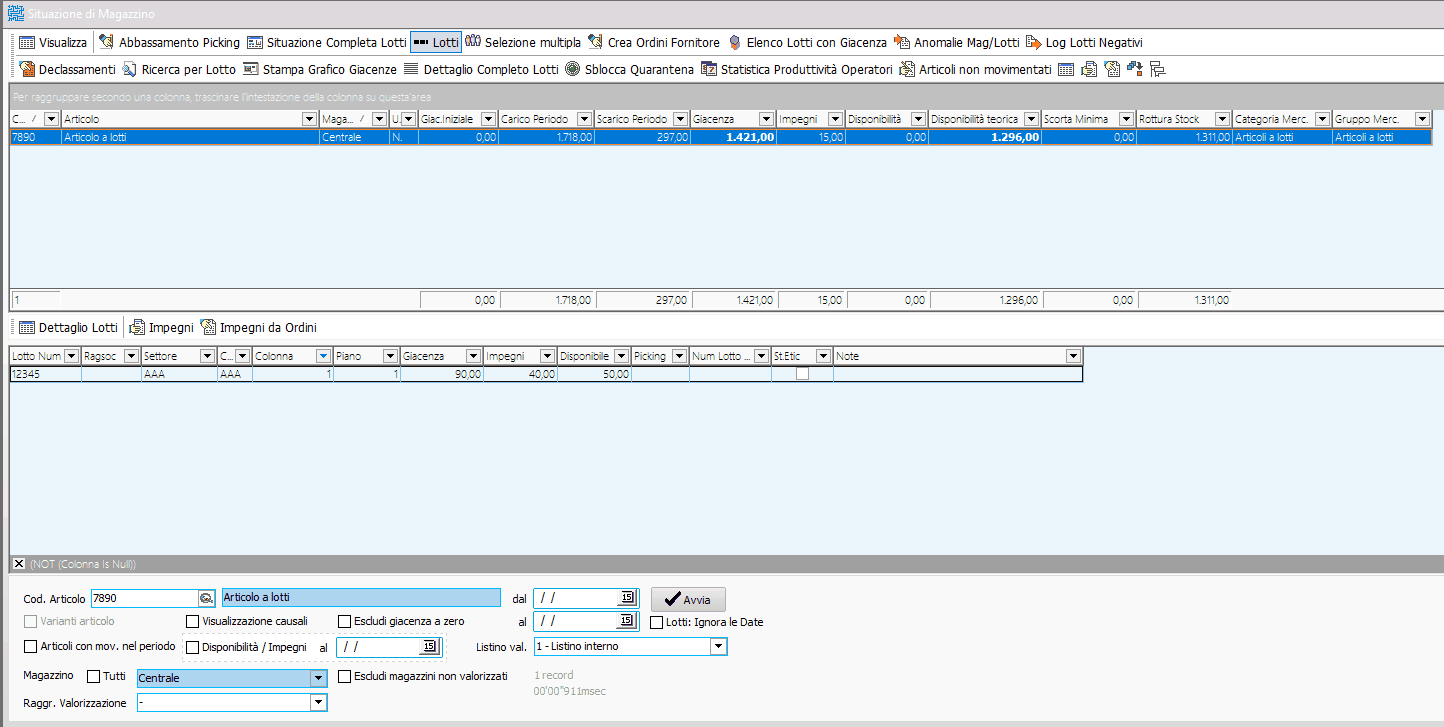Open Articoli non movimentati
This screenshot has width=1444, height=727.
[975, 69]
